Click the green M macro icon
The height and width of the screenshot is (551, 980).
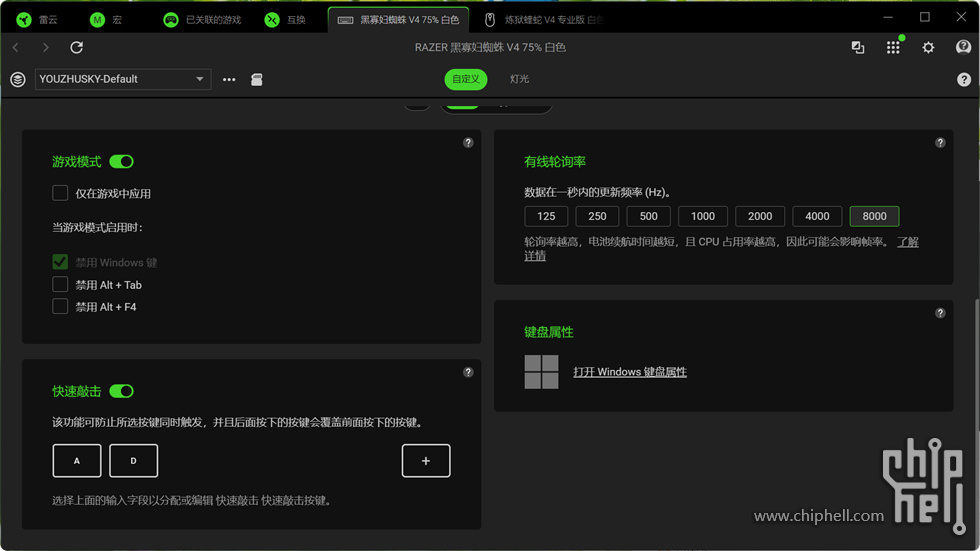click(x=98, y=20)
